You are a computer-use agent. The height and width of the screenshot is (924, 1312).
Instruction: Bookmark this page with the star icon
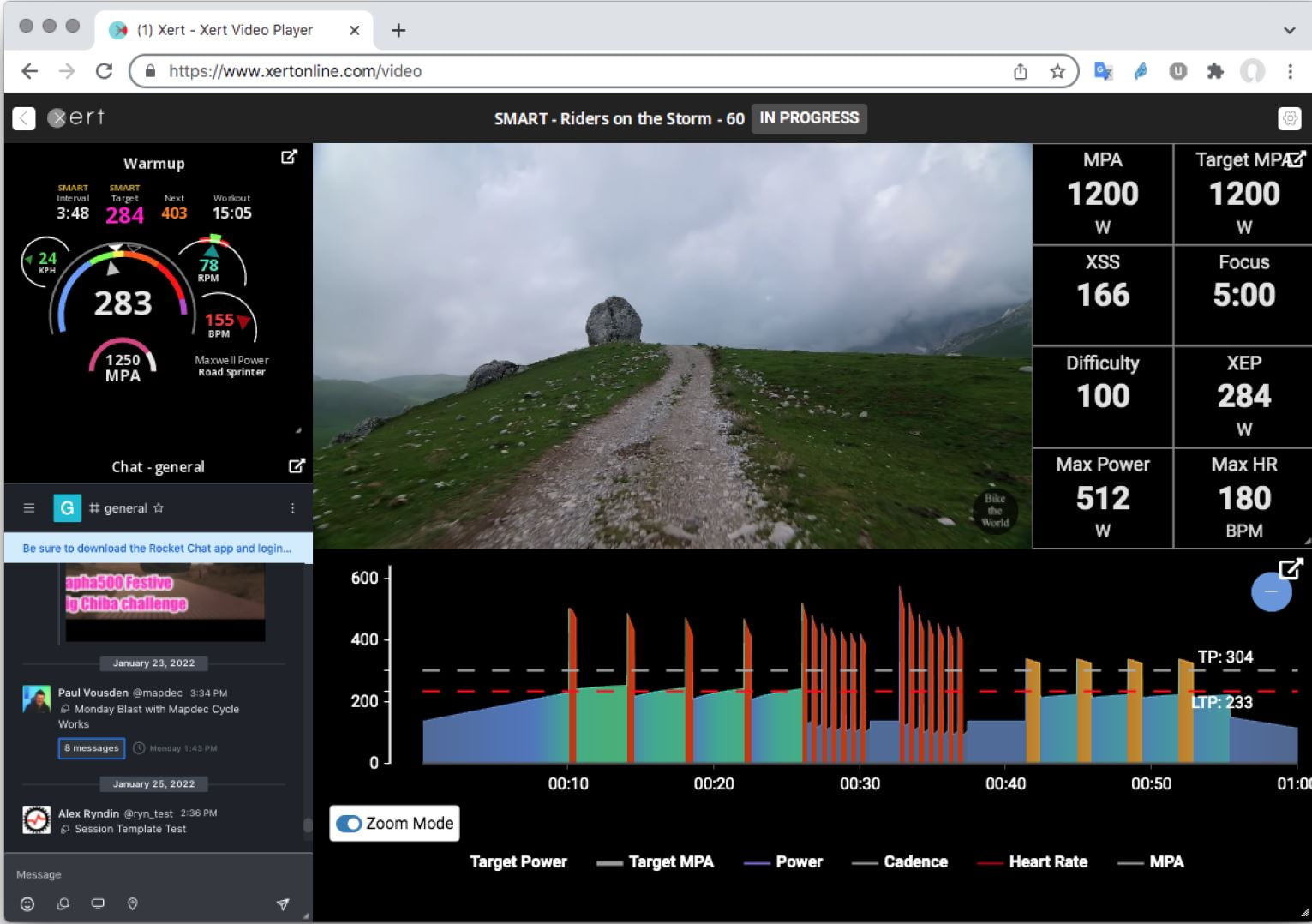(1057, 71)
